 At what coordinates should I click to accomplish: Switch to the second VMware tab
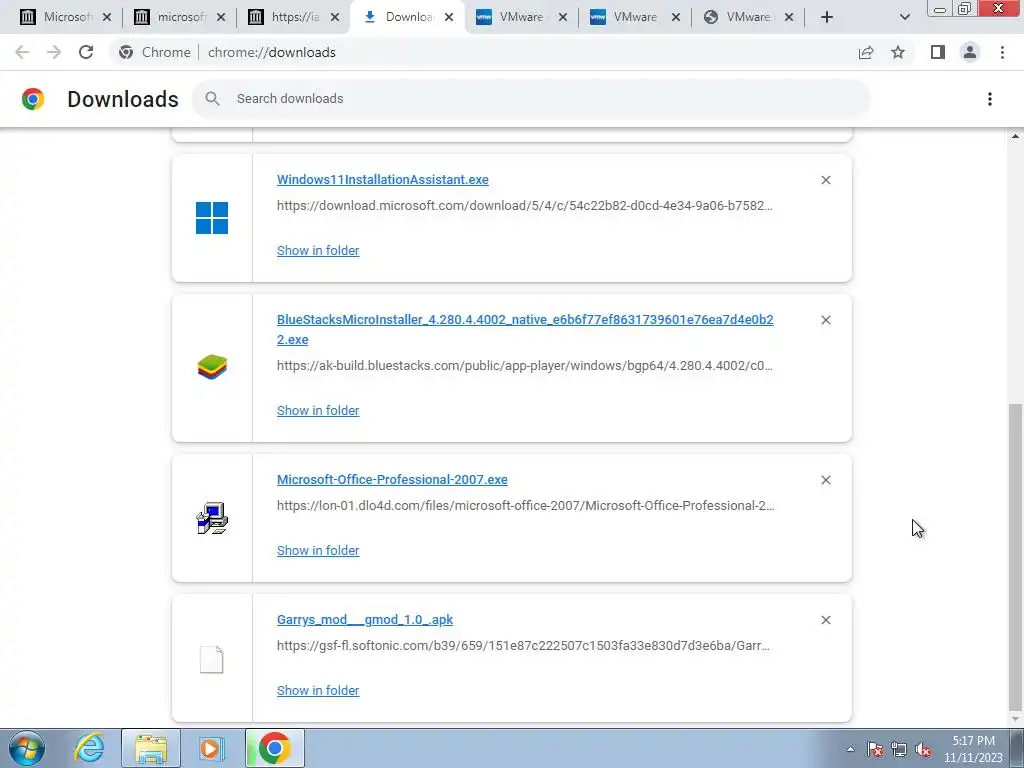(x=635, y=17)
